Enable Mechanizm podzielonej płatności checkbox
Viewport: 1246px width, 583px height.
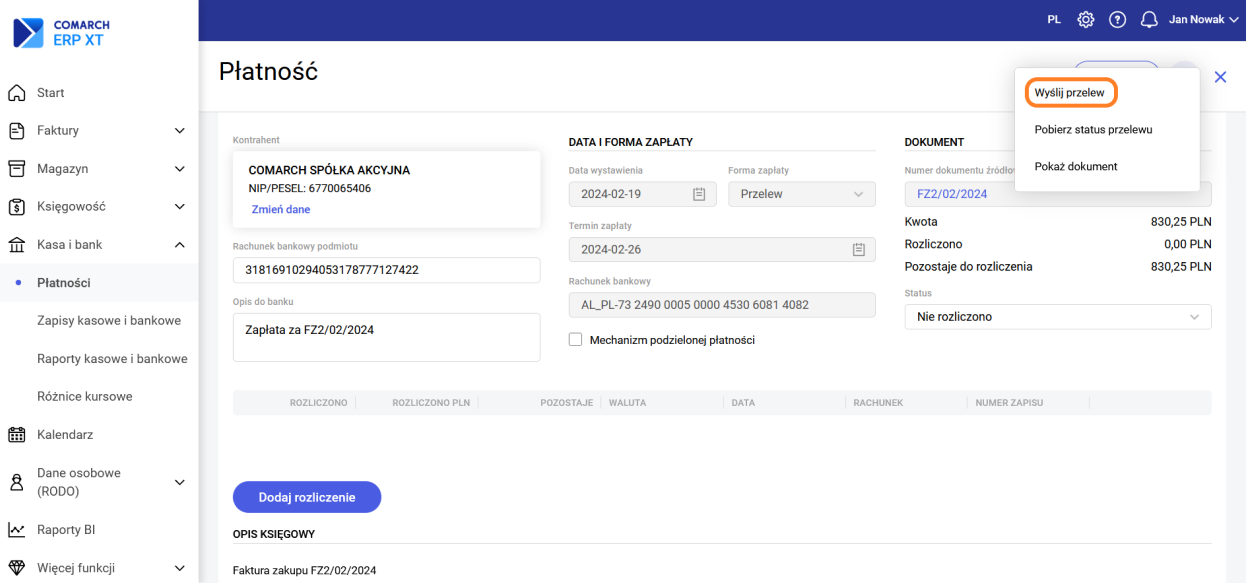click(575, 340)
